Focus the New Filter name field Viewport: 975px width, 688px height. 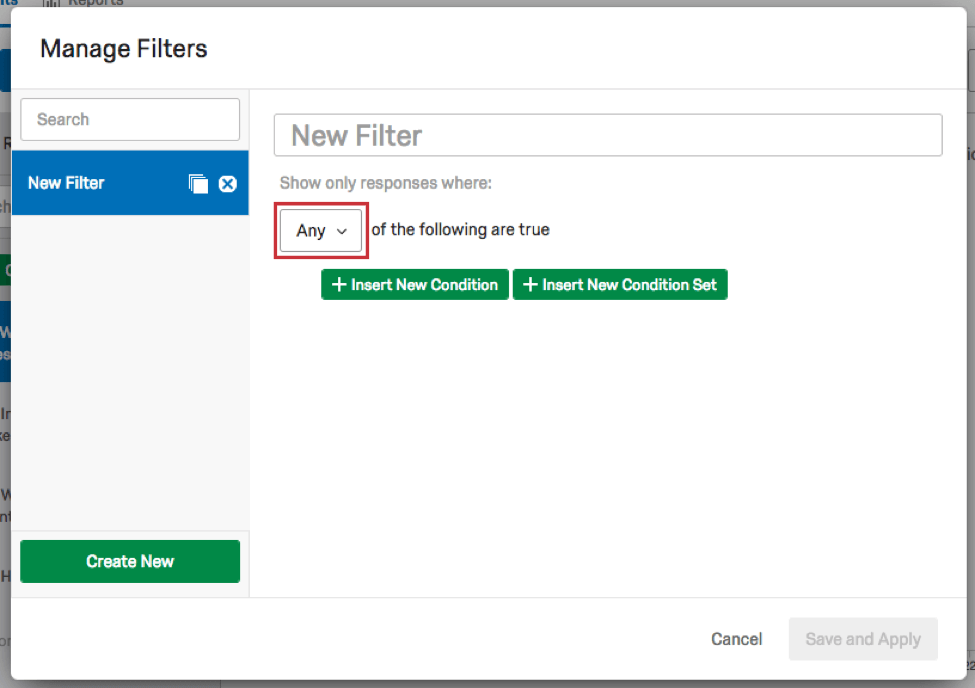(x=608, y=134)
